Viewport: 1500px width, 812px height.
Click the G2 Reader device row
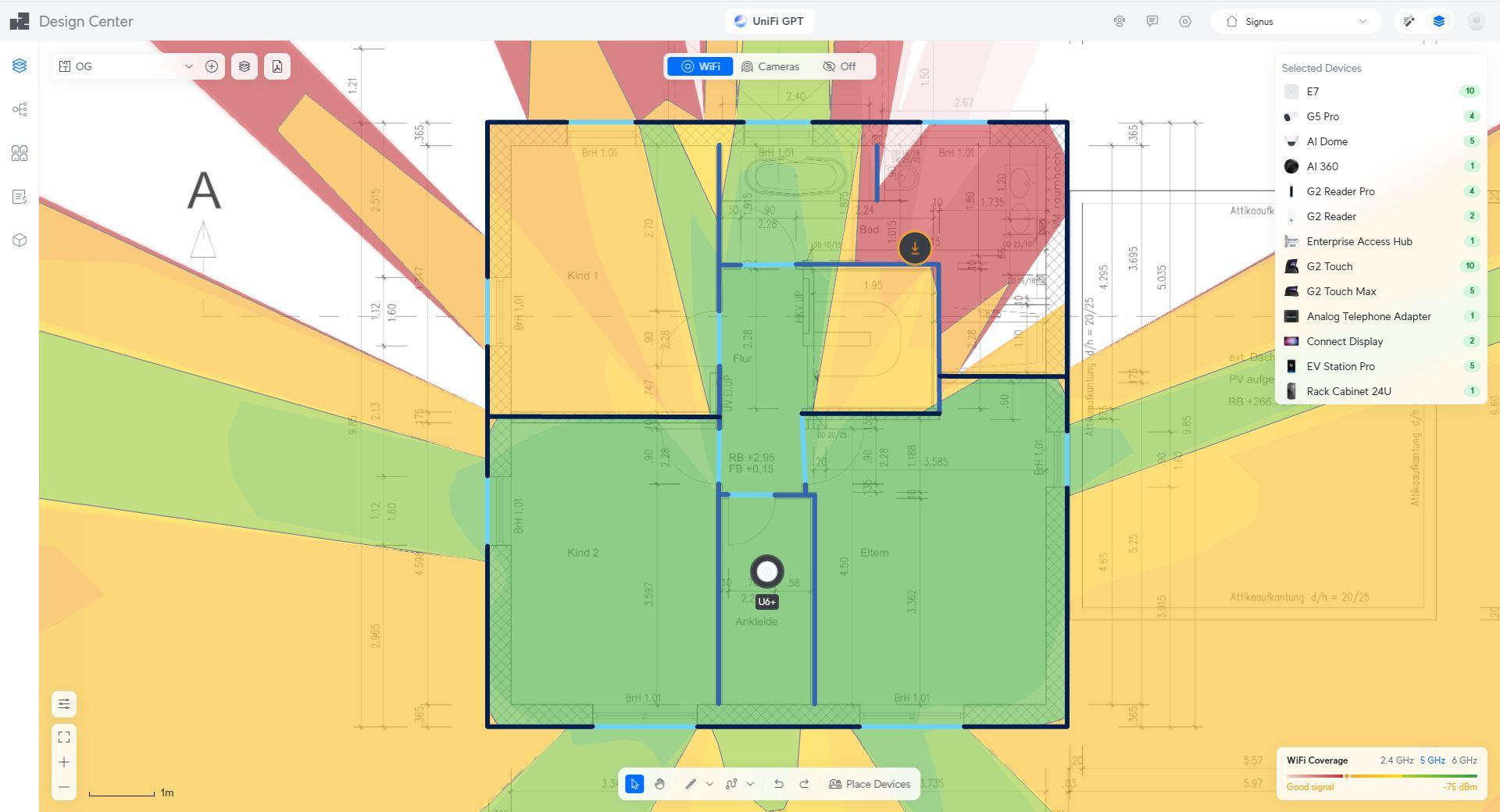click(x=1381, y=216)
